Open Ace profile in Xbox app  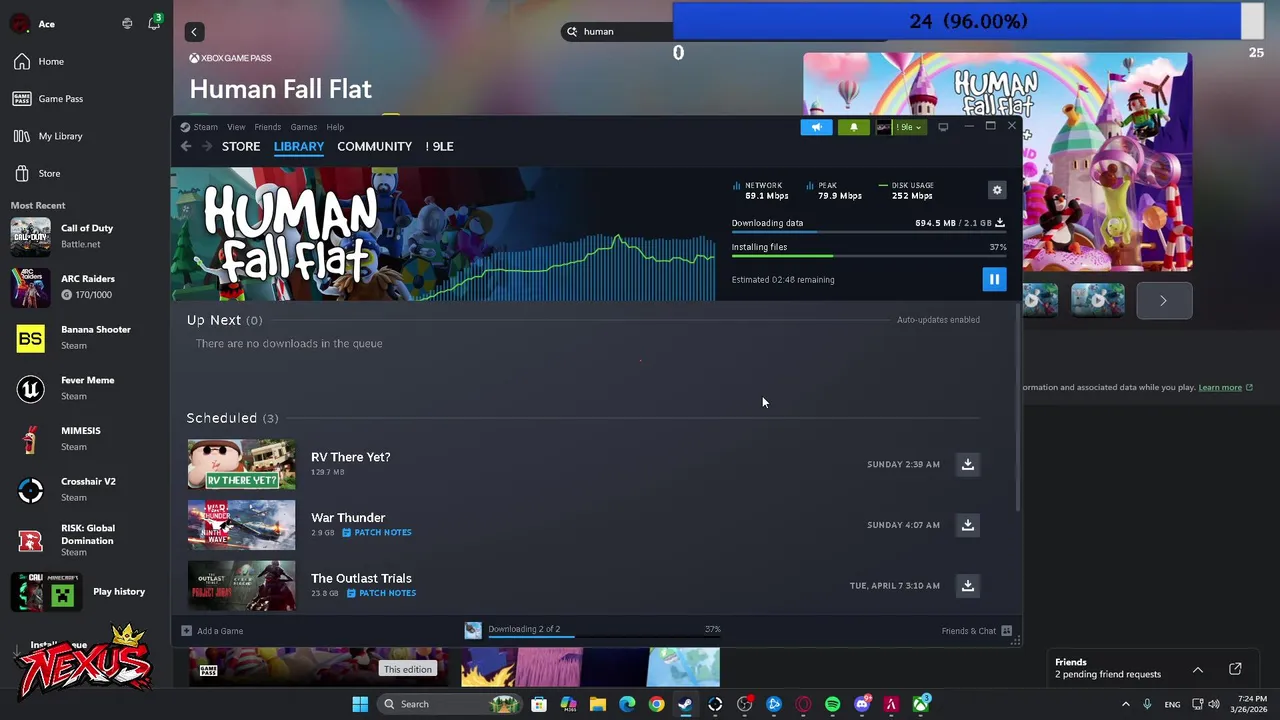[x=32, y=24]
